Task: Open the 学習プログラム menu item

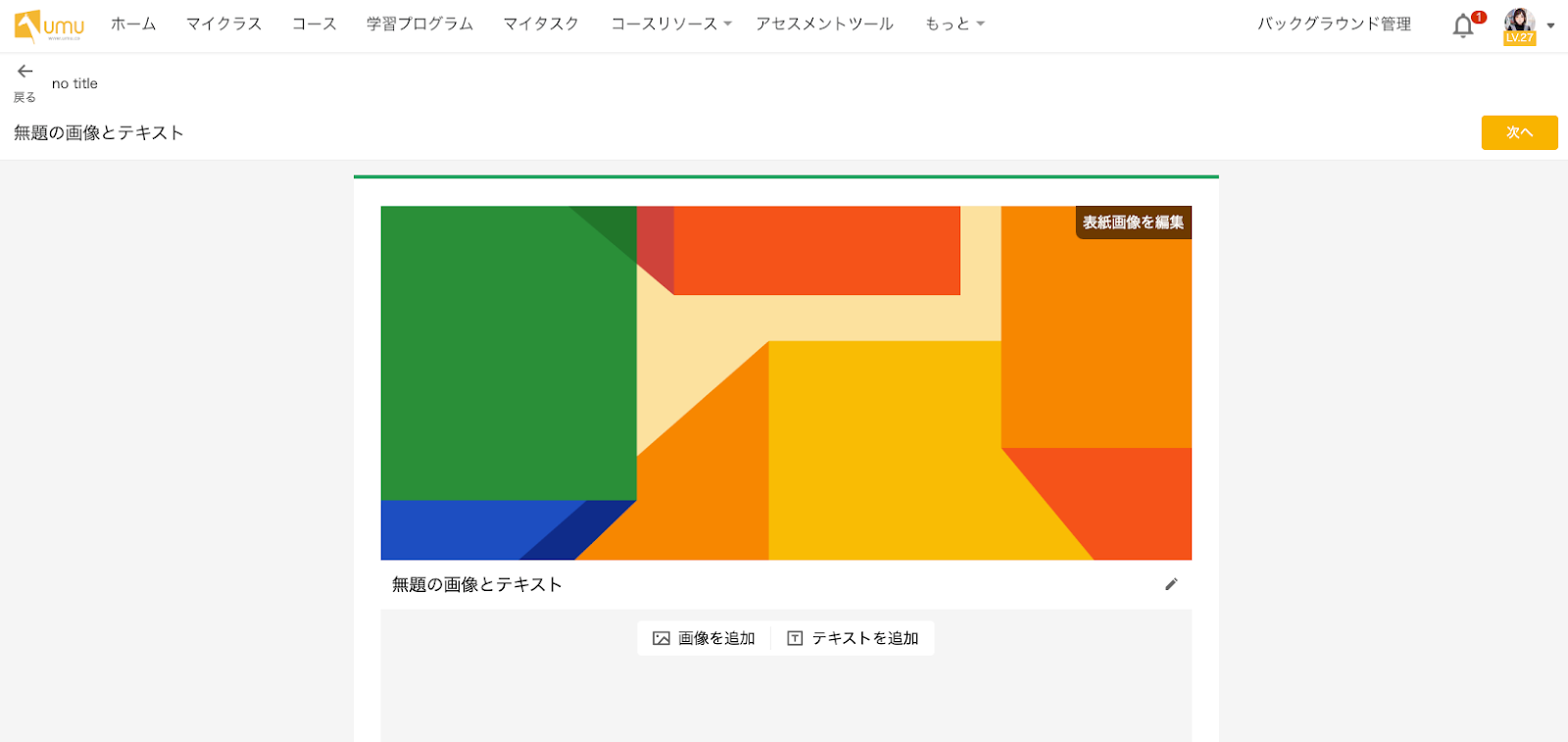Action: tap(420, 24)
